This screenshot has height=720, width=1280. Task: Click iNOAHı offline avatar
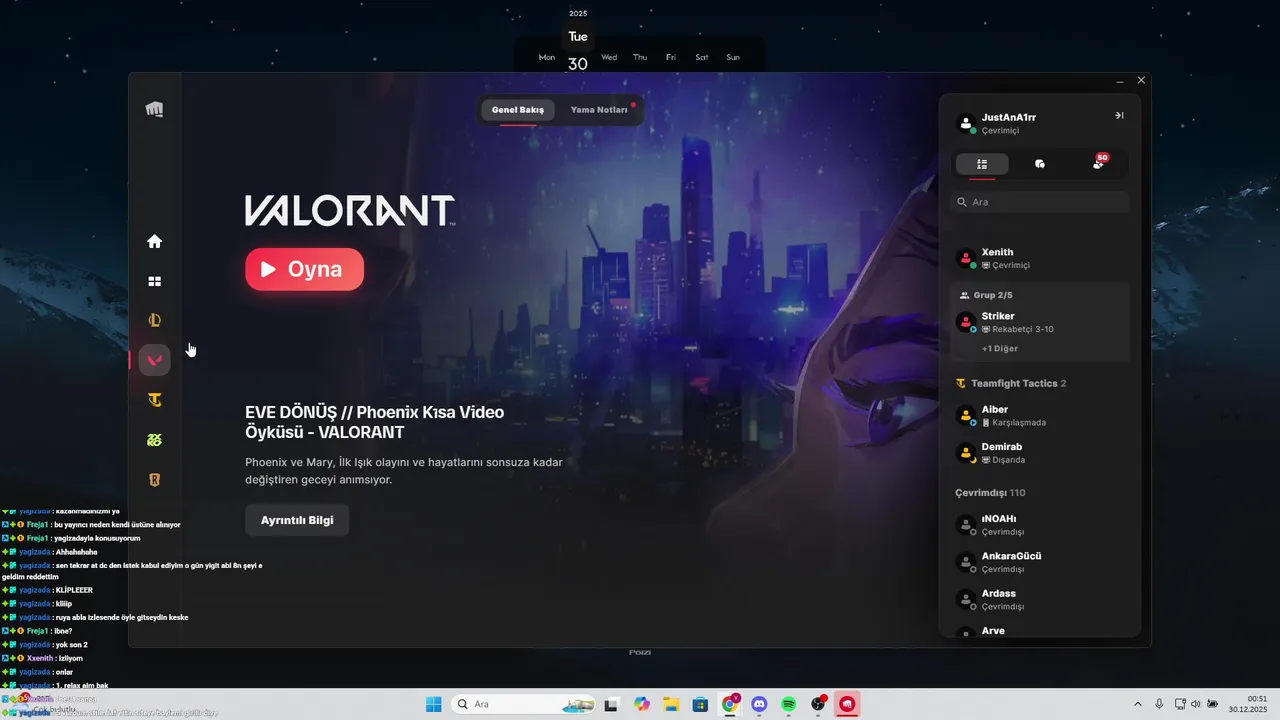(966, 525)
